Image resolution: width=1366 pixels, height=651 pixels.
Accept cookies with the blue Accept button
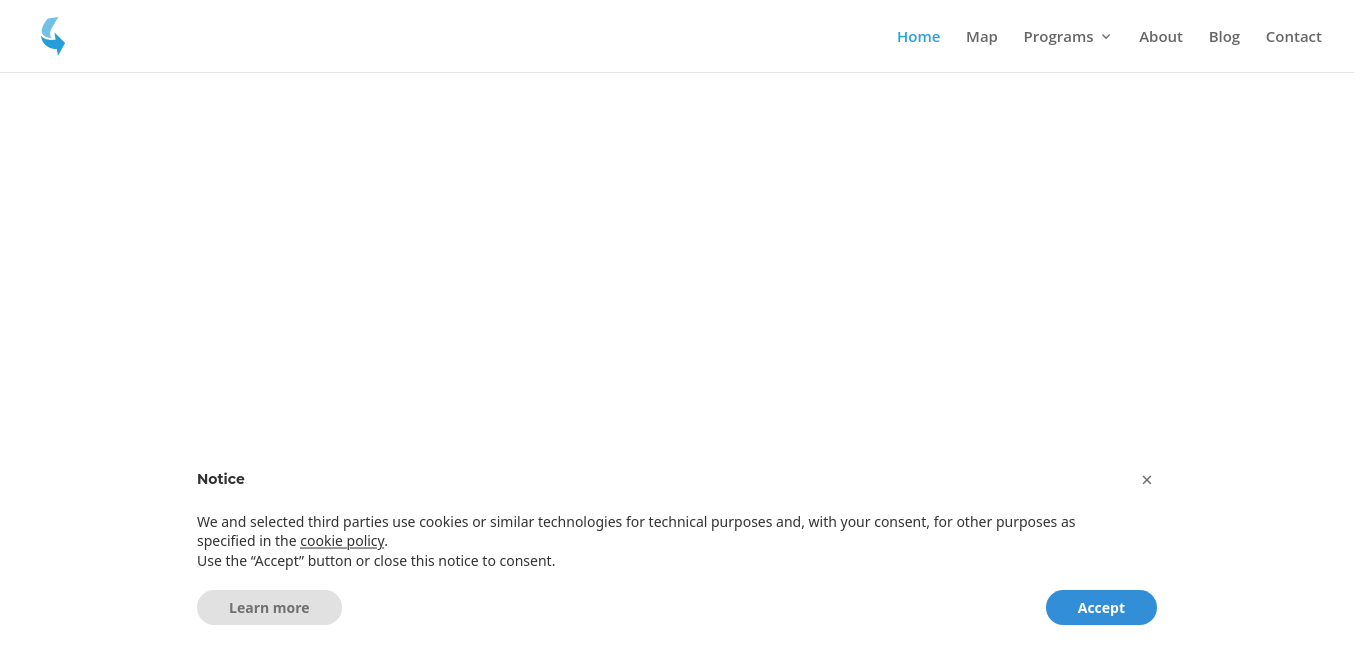click(1101, 608)
